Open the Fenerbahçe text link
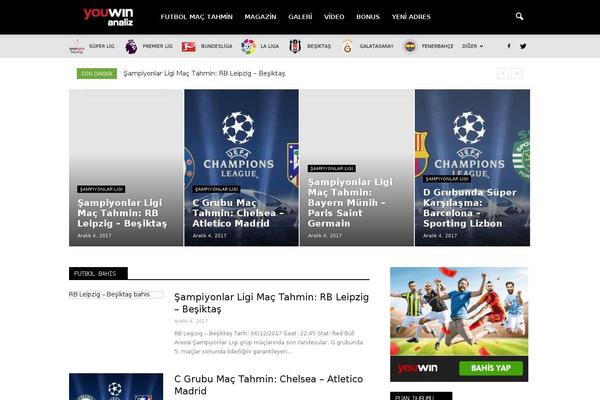600x400 pixels. [x=437, y=46]
